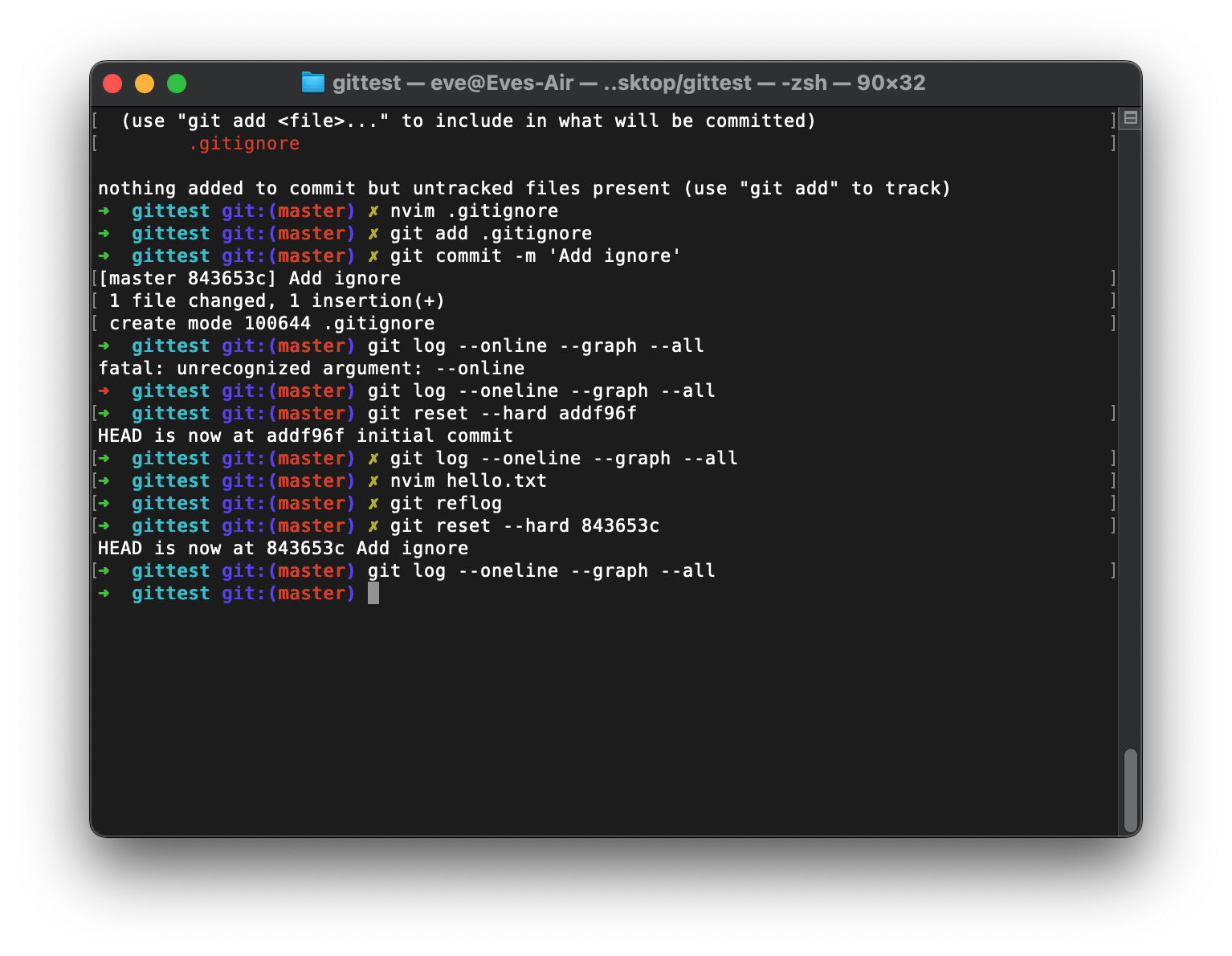Click '(use "git add <file>..."' hint line
Image resolution: width=1232 pixels, height=956 pixels.
coord(469,121)
